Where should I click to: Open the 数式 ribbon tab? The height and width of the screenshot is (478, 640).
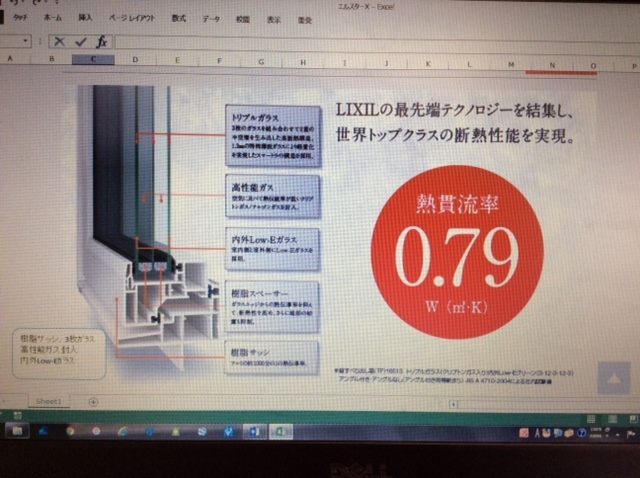pos(179,18)
